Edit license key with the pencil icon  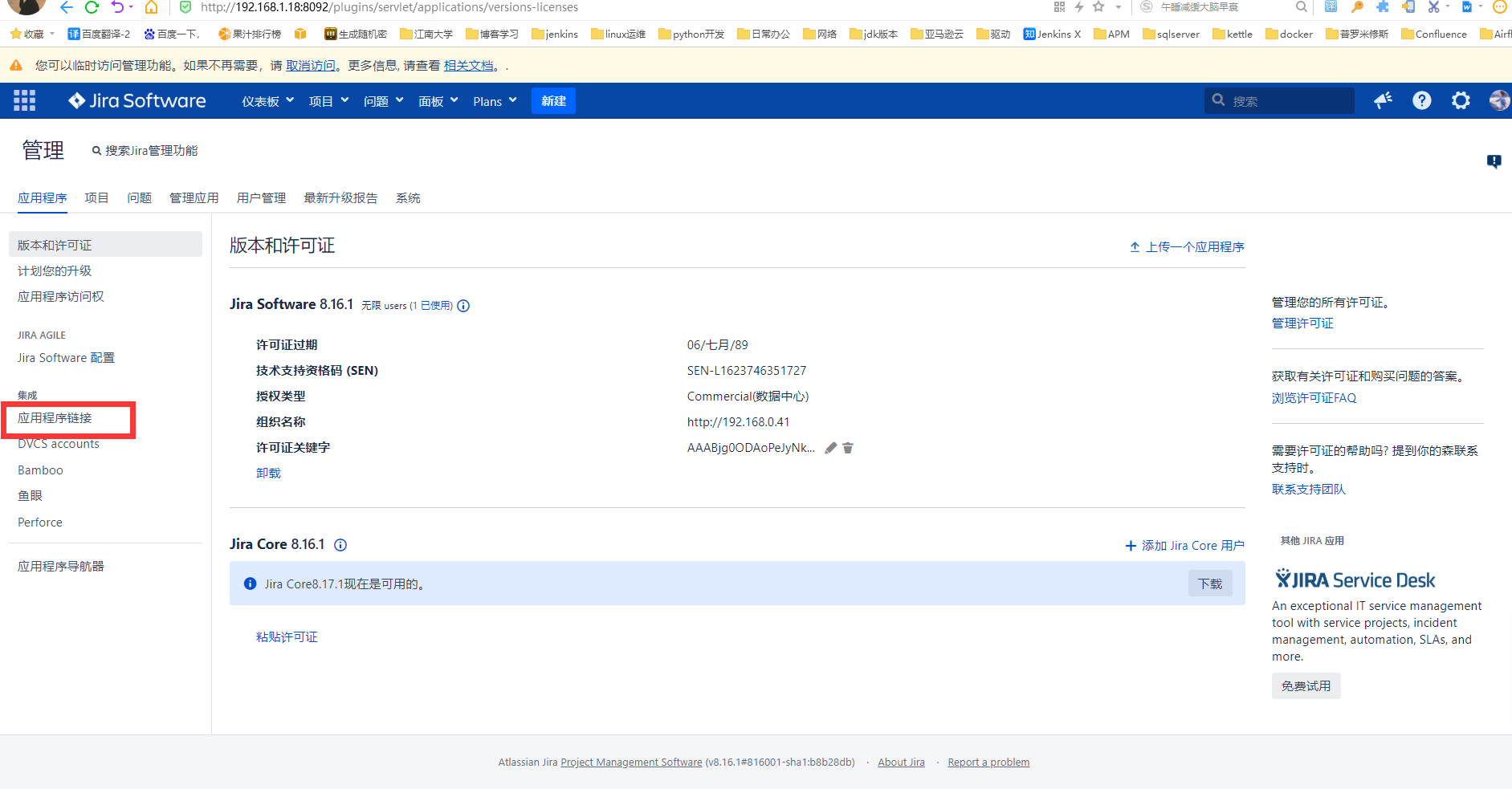tap(831, 448)
